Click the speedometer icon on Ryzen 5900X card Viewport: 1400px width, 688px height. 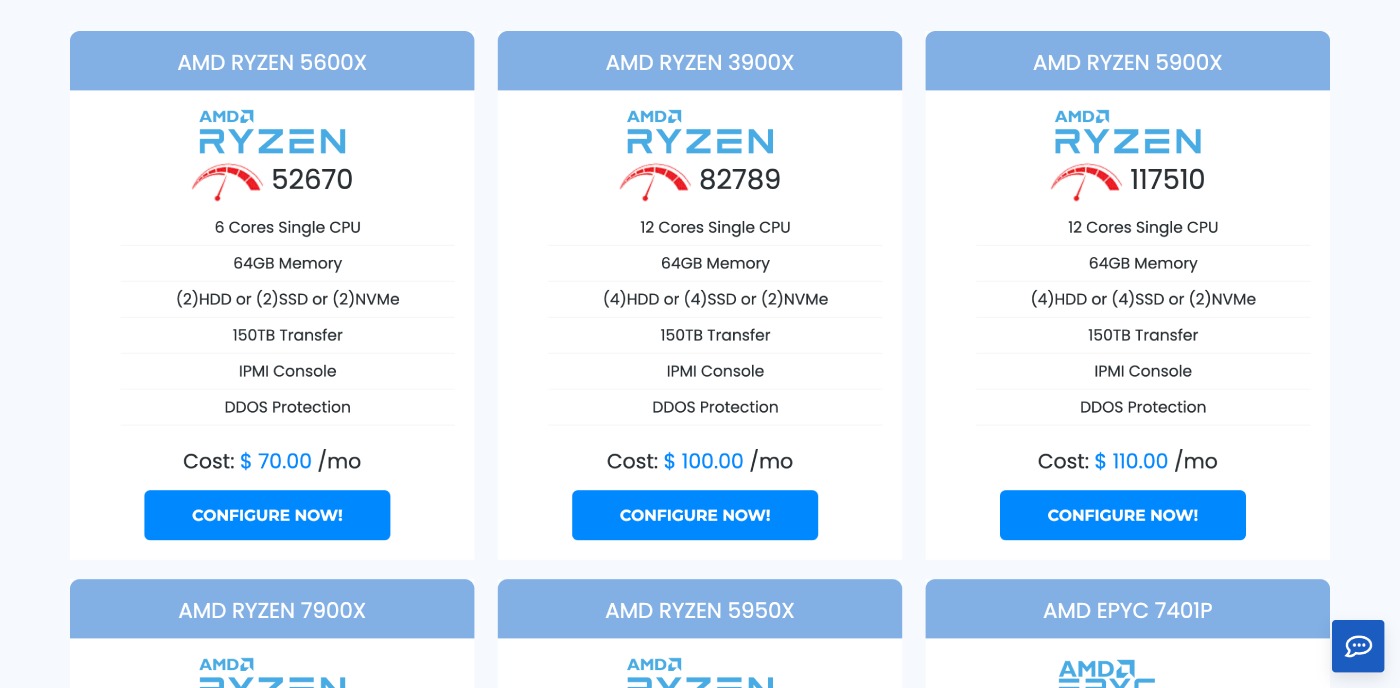pyautogui.click(x=1085, y=181)
